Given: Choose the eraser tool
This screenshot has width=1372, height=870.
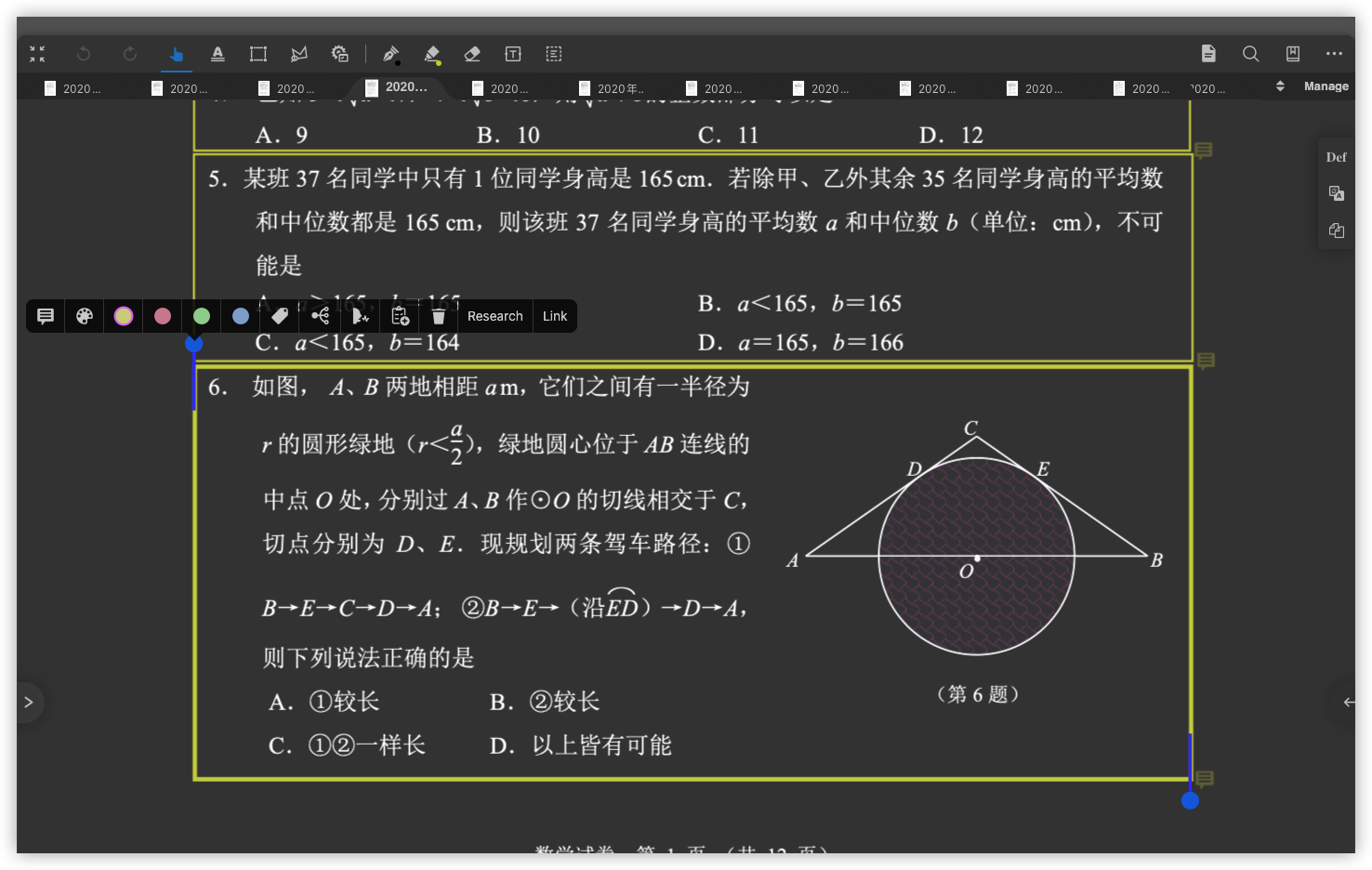Looking at the screenshot, I should [472, 54].
